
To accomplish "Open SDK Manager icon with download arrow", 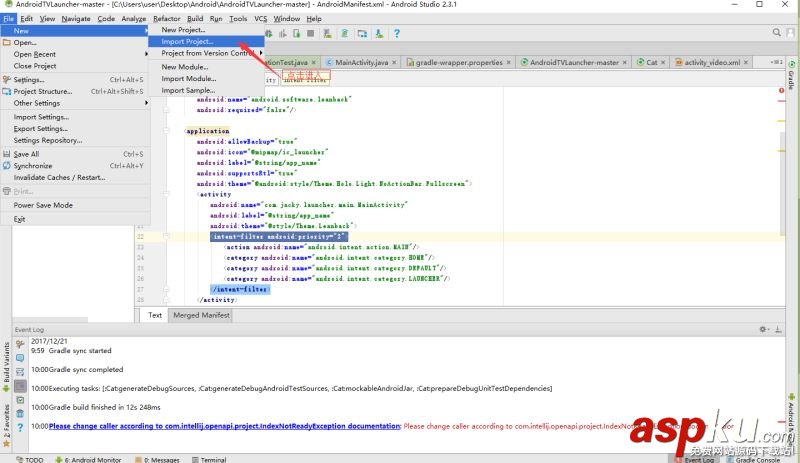I will click(379, 34).
